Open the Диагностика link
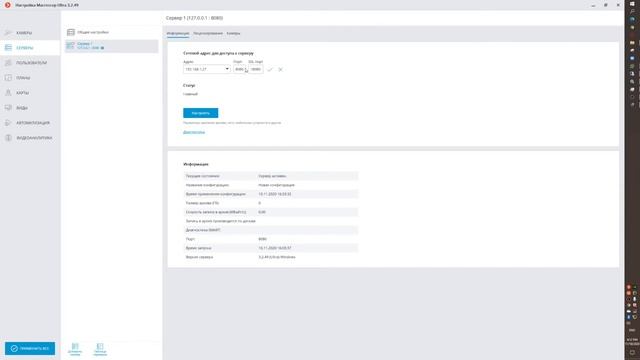 click(194, 132)
